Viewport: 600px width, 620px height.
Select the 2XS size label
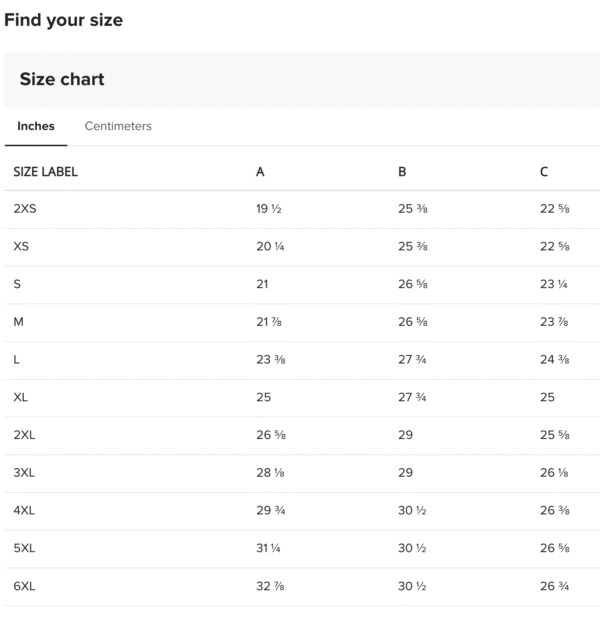tap(24, 209)
